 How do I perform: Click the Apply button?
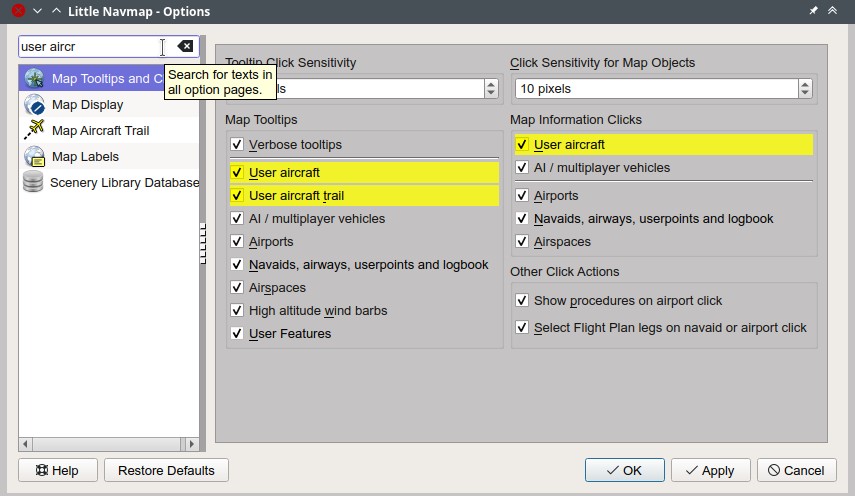(x=711, y=470)
